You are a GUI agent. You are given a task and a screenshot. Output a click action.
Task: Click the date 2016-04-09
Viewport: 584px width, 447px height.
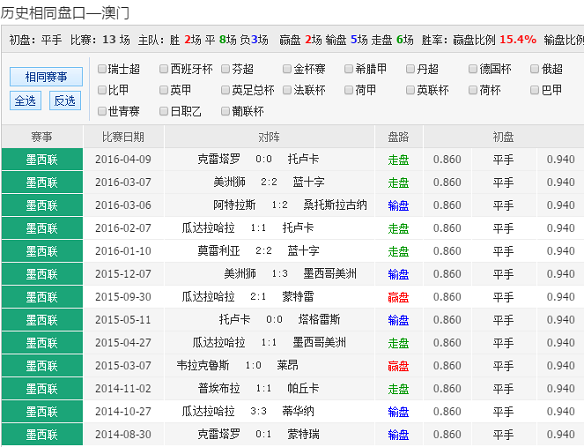click(123, 159)
